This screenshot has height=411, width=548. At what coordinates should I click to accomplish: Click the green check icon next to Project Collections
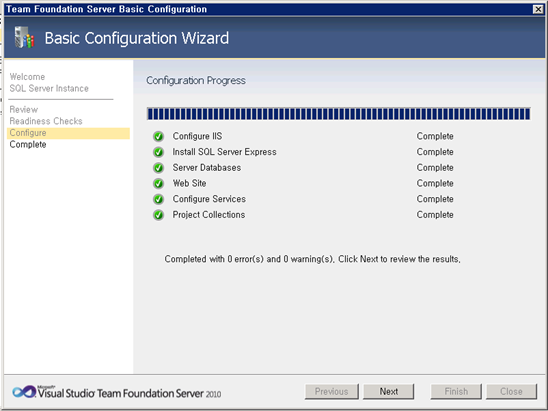click(158, 215)
